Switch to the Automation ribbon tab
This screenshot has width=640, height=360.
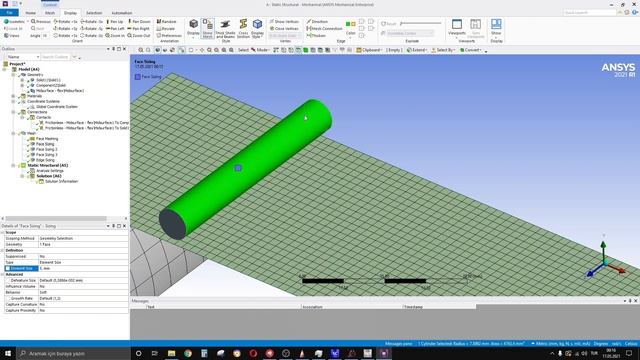[122, 13]
